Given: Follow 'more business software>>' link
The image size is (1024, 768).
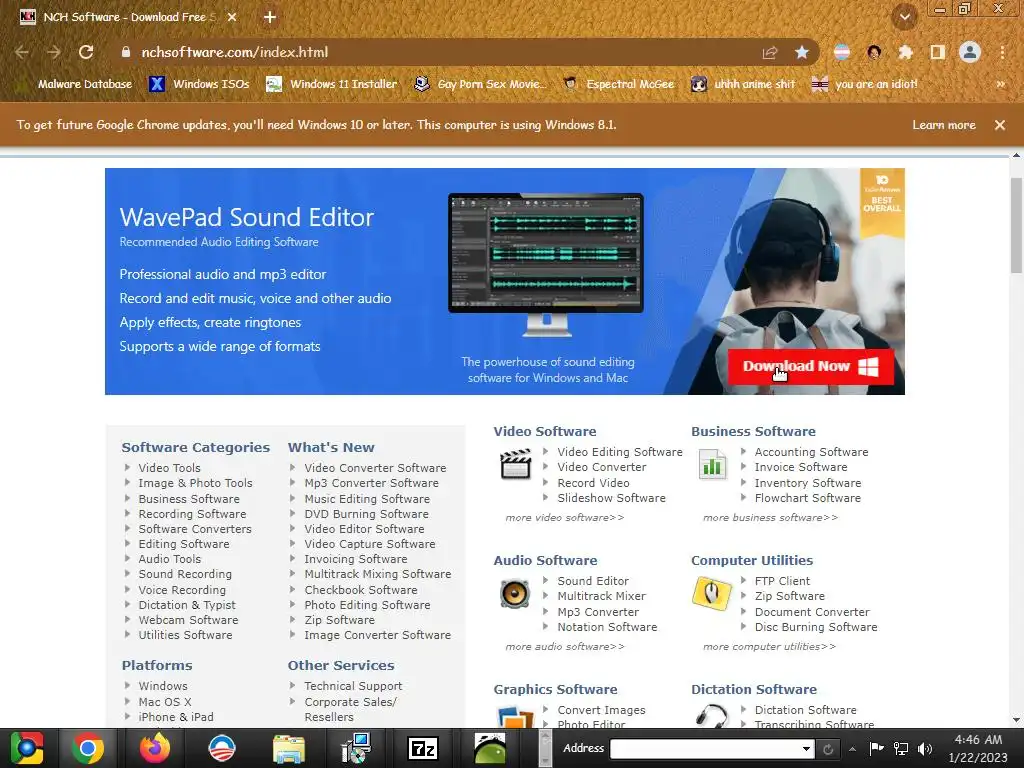Looking at the screenshot, I should point(771,517).
